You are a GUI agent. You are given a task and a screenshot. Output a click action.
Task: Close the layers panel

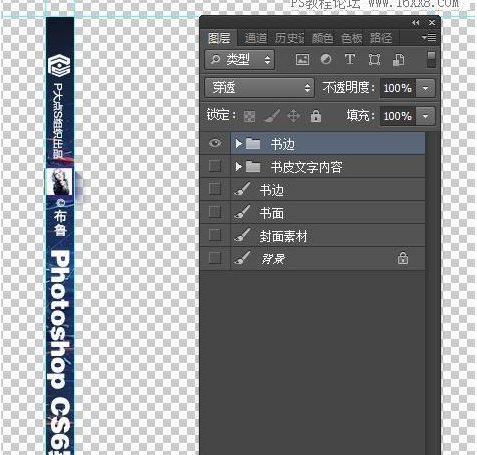click(x=432, y=23)
